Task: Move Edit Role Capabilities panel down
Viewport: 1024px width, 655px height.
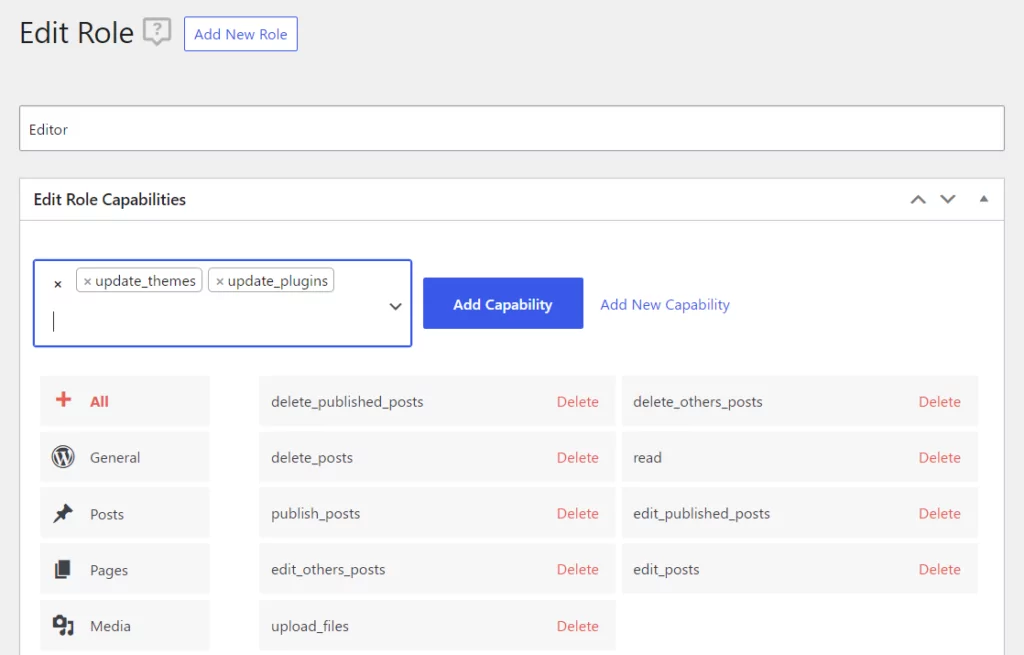Action: (x=948, y=199)
